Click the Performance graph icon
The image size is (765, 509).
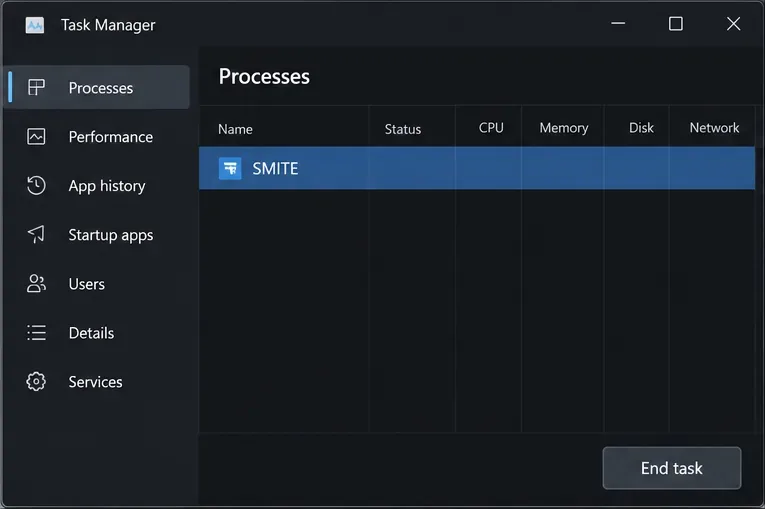pyautogui.click(x=36, y=137)
